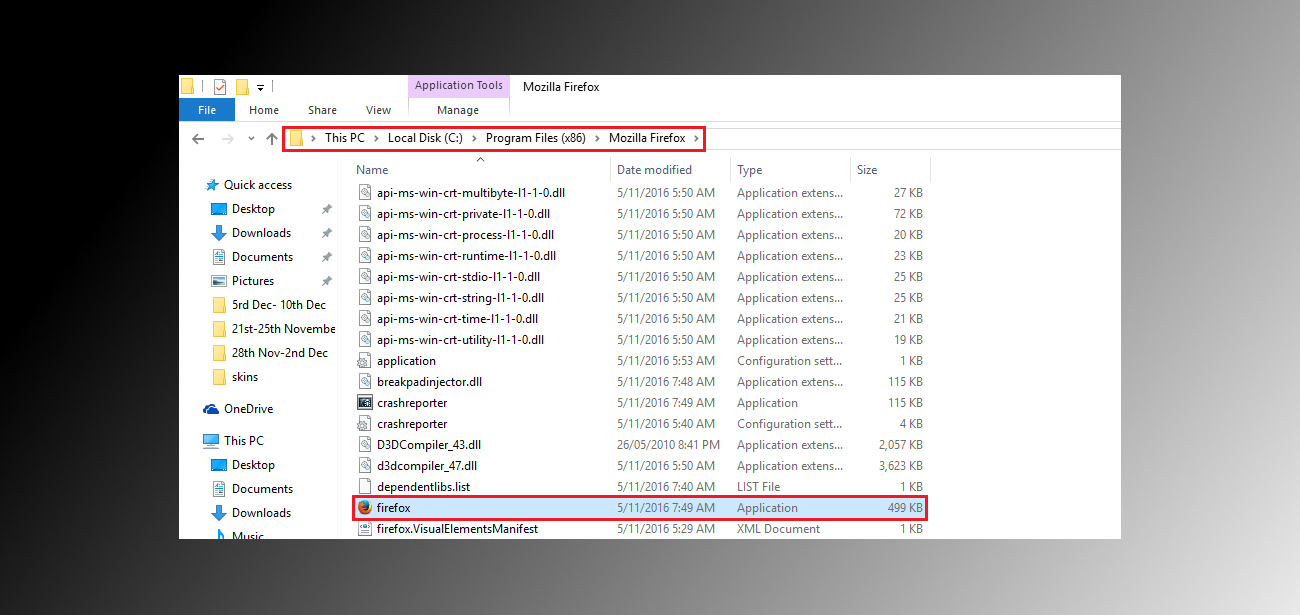
Task: Click the crashreporter application icon
Action: [365, 403]
